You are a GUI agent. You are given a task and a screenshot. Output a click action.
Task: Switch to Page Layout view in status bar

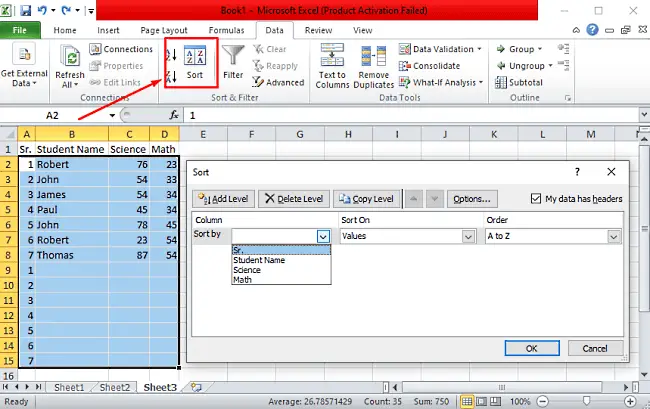click(481, 401)
